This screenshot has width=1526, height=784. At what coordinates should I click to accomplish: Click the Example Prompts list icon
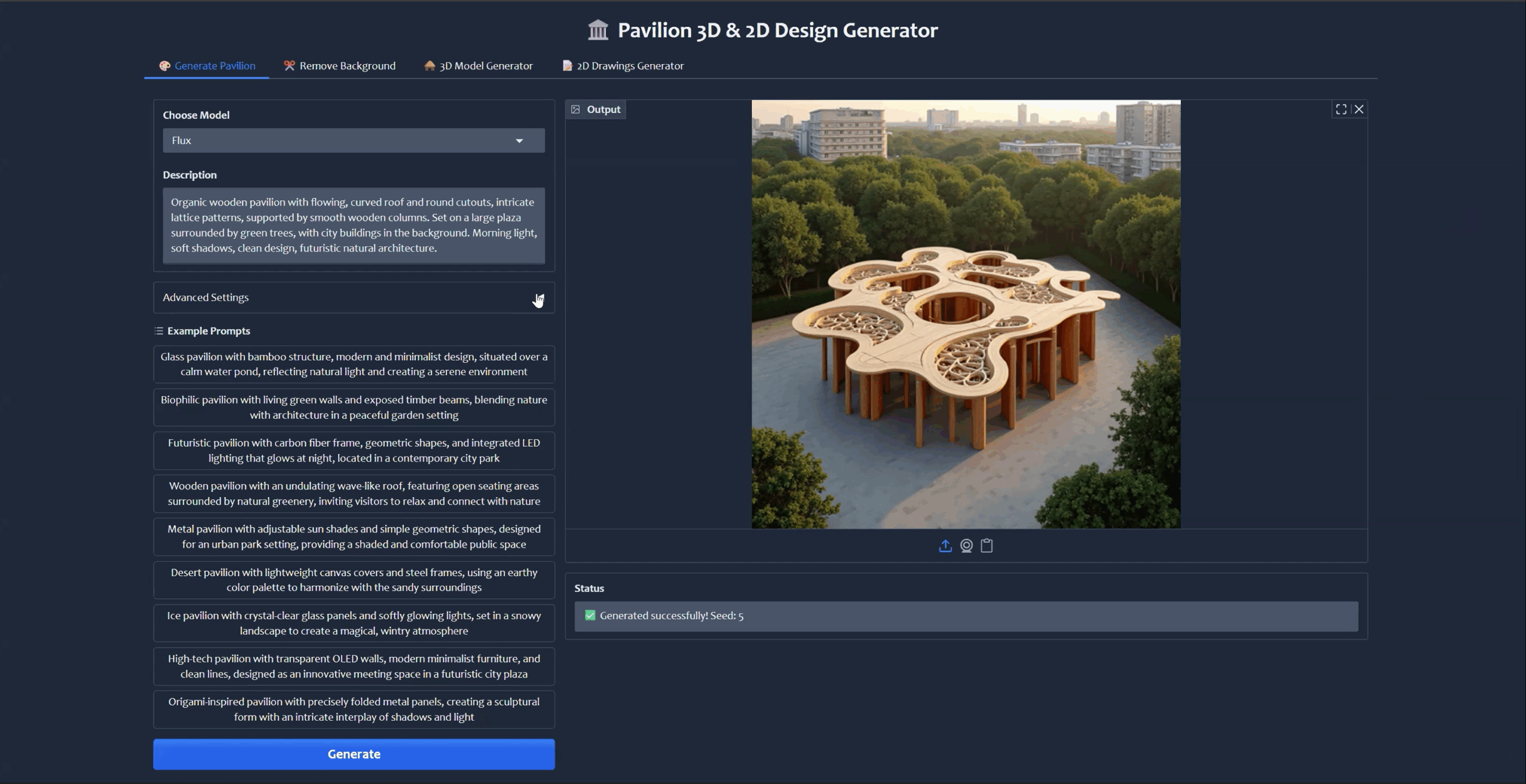click(x=159, y=331)
